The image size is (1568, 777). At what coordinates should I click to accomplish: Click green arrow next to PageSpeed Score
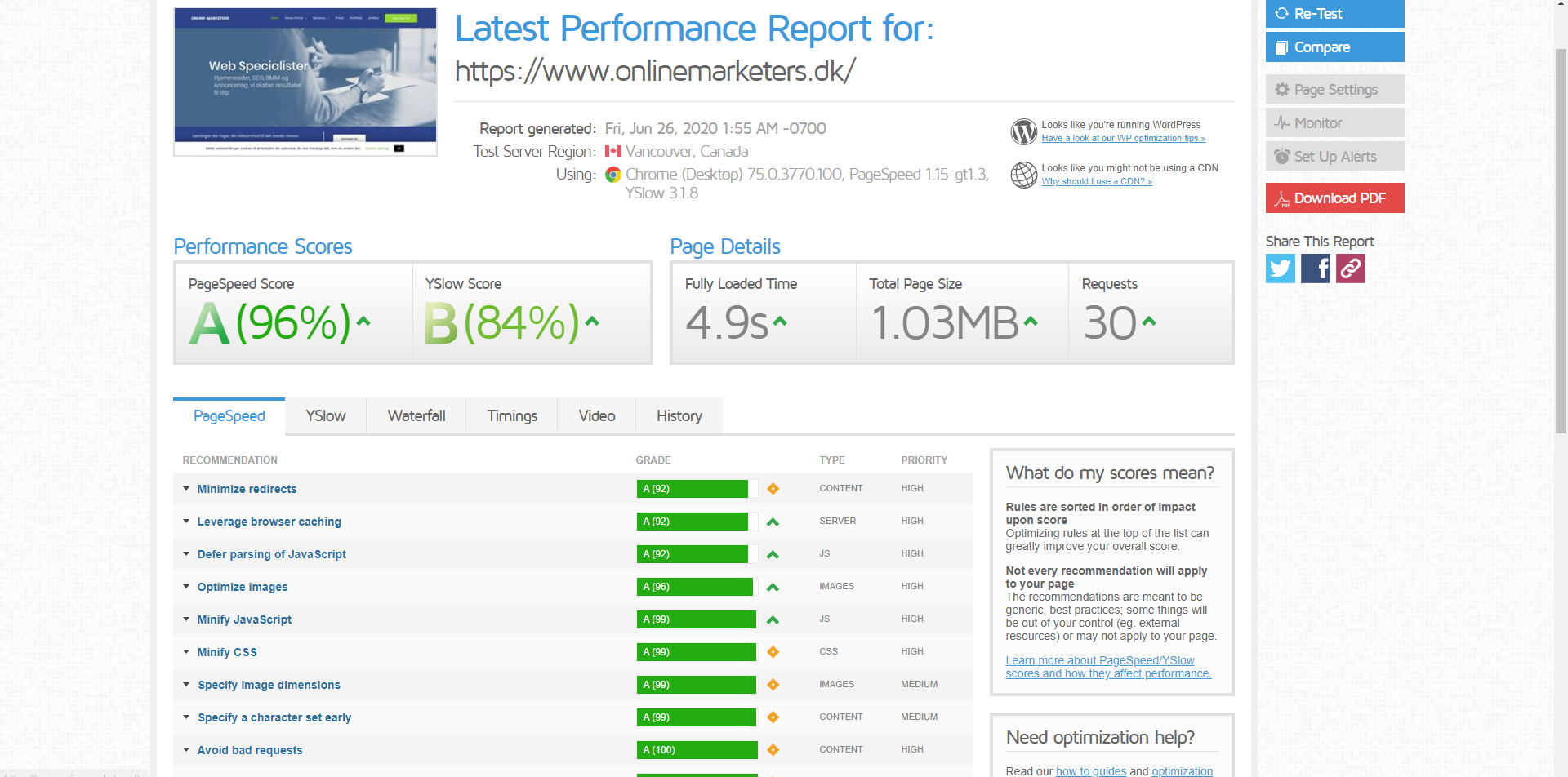click(x=363, y=322)
